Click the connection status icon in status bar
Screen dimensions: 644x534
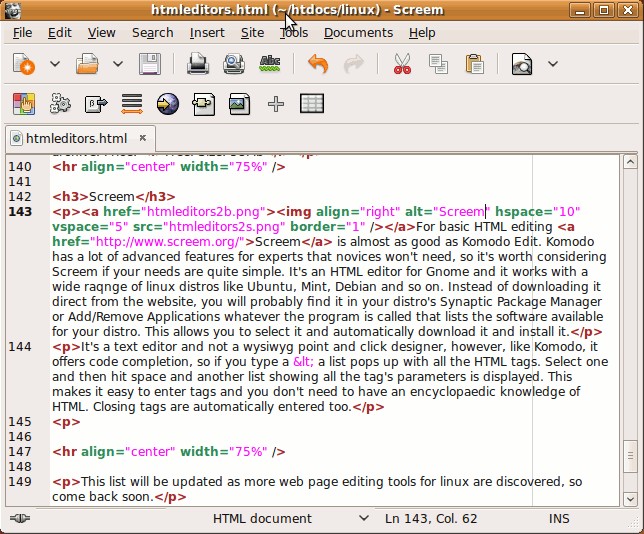click(x=20, y=518)
